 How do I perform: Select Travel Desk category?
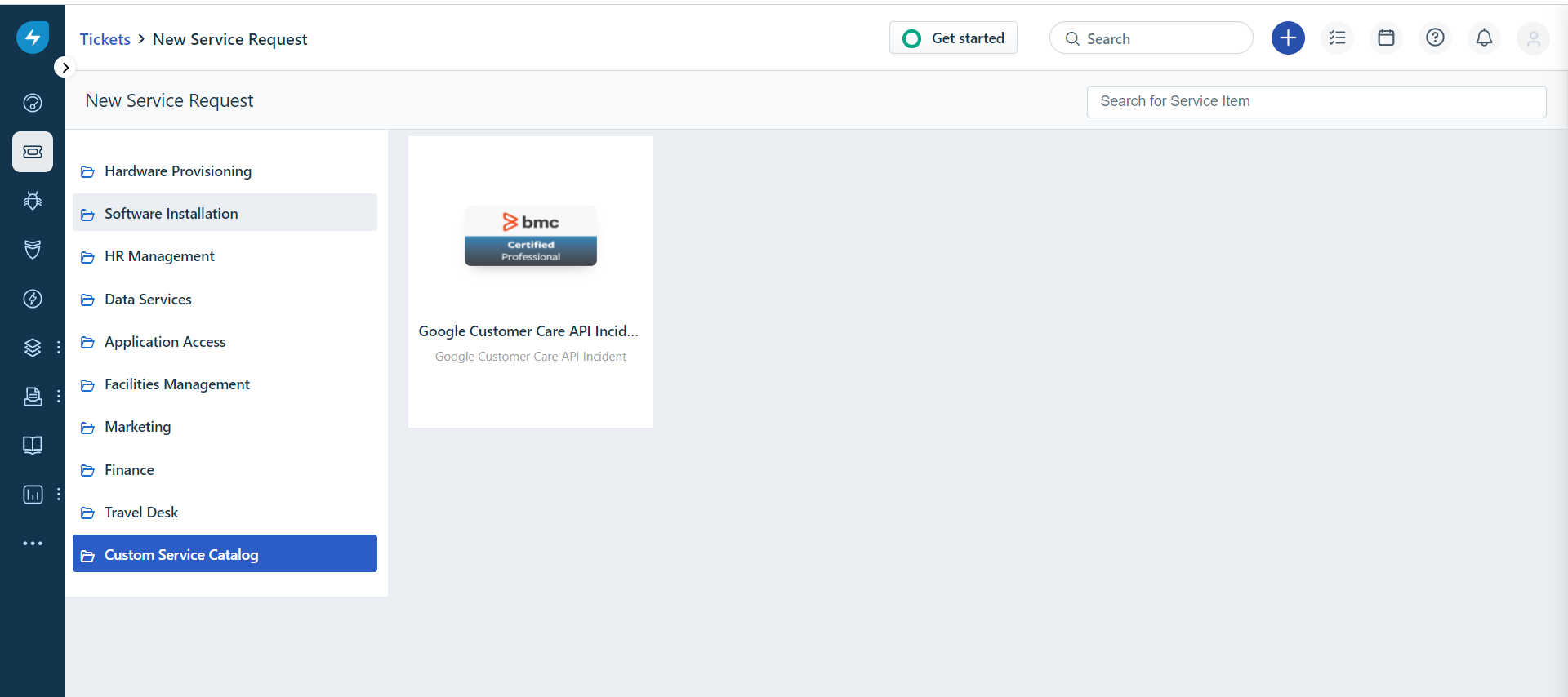225,513
